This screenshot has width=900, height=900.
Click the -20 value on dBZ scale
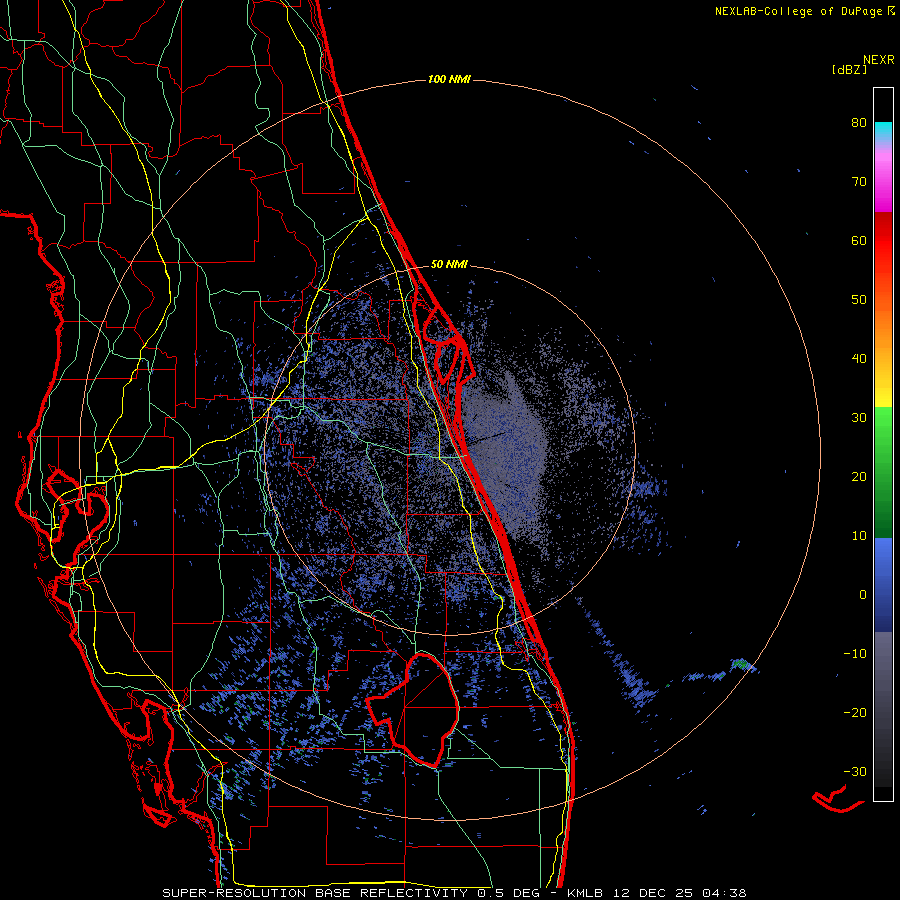(855, 713)
